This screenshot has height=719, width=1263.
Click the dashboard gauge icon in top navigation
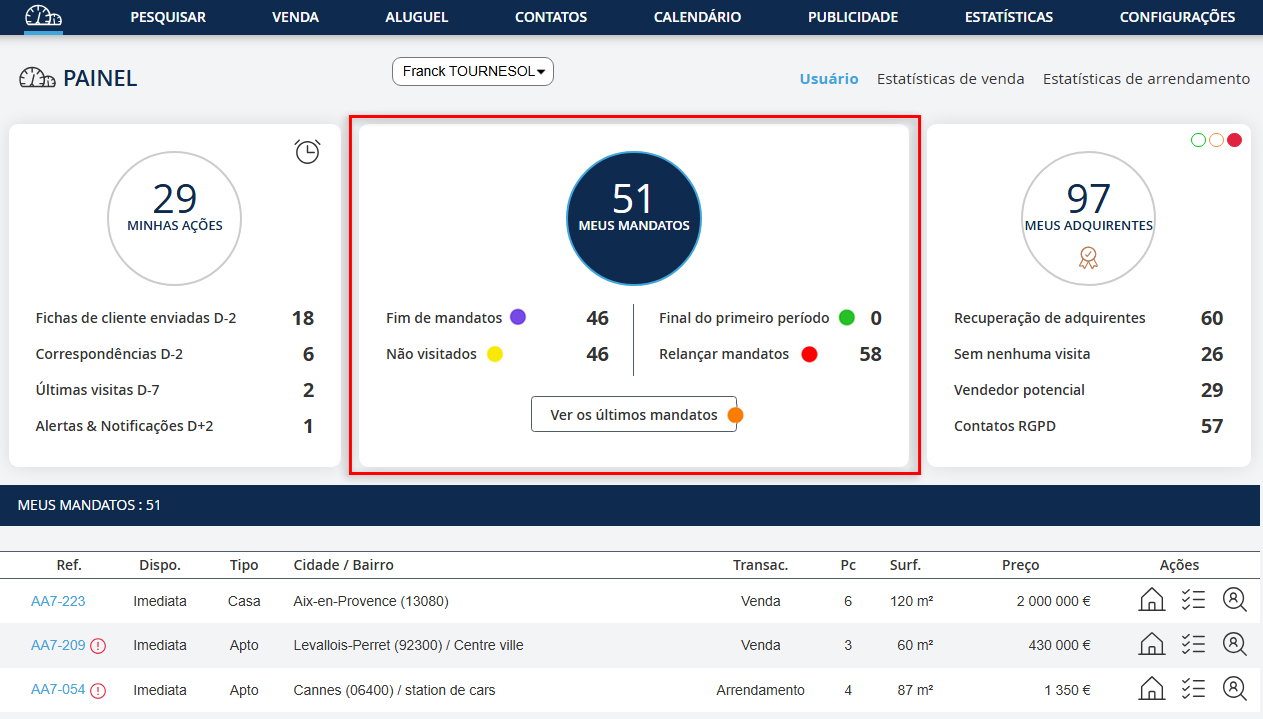click(43, 17)
